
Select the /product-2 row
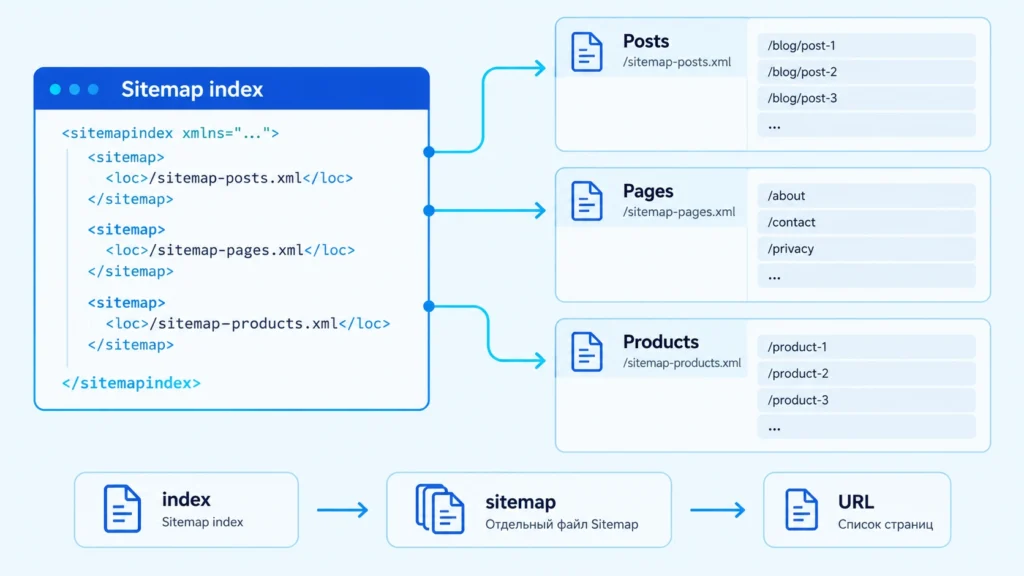pos(866,374)
